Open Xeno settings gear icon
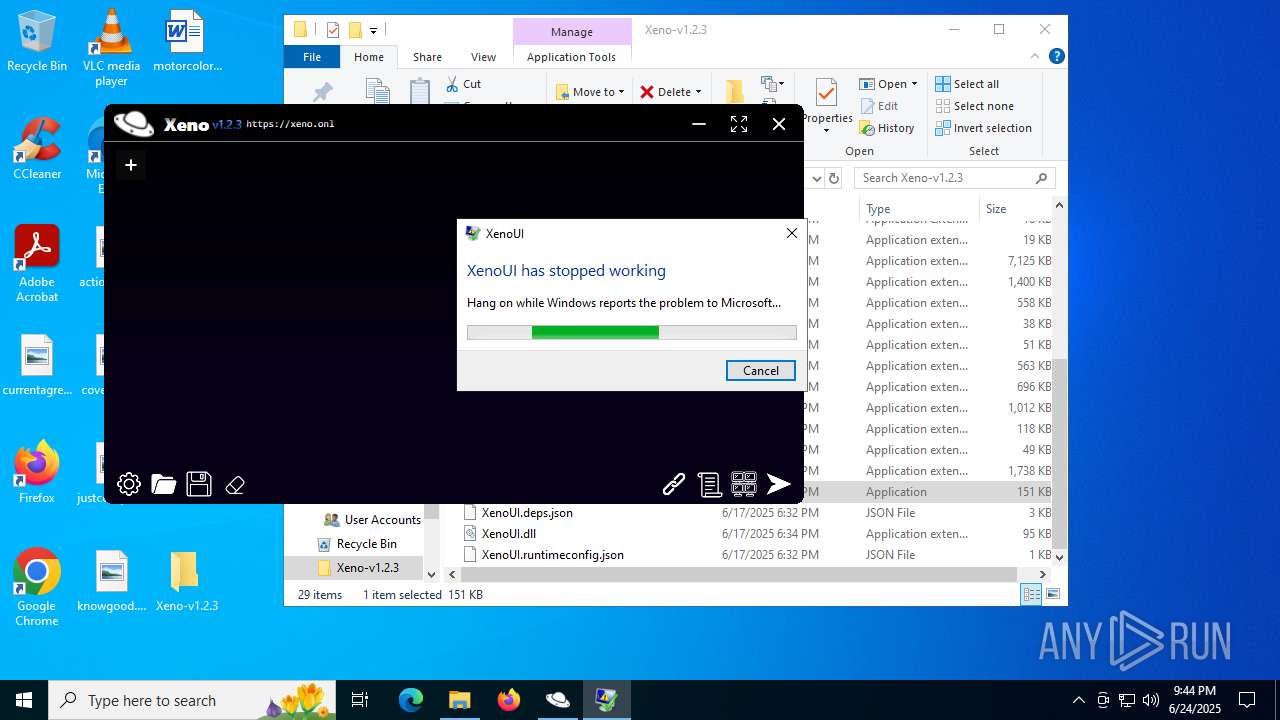 click(129, 485)
